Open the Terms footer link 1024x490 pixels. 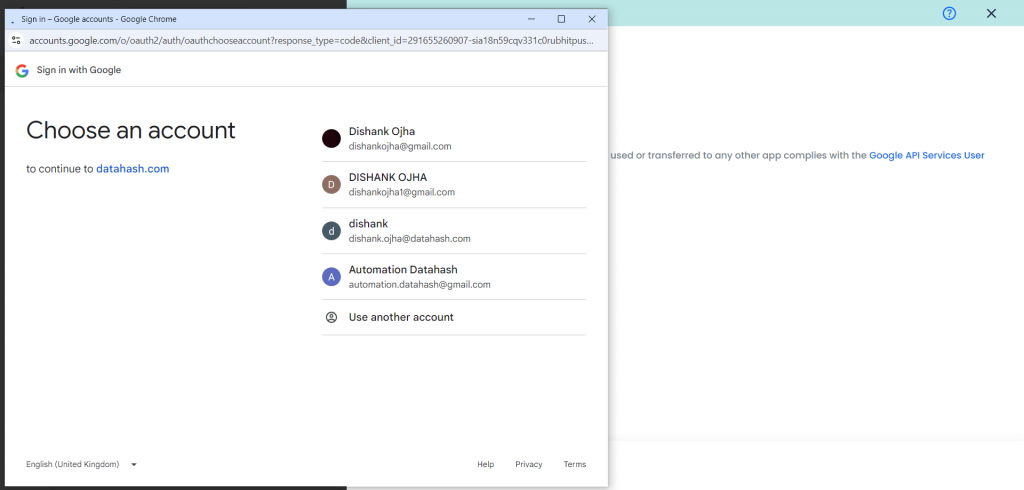pos(575,465)
